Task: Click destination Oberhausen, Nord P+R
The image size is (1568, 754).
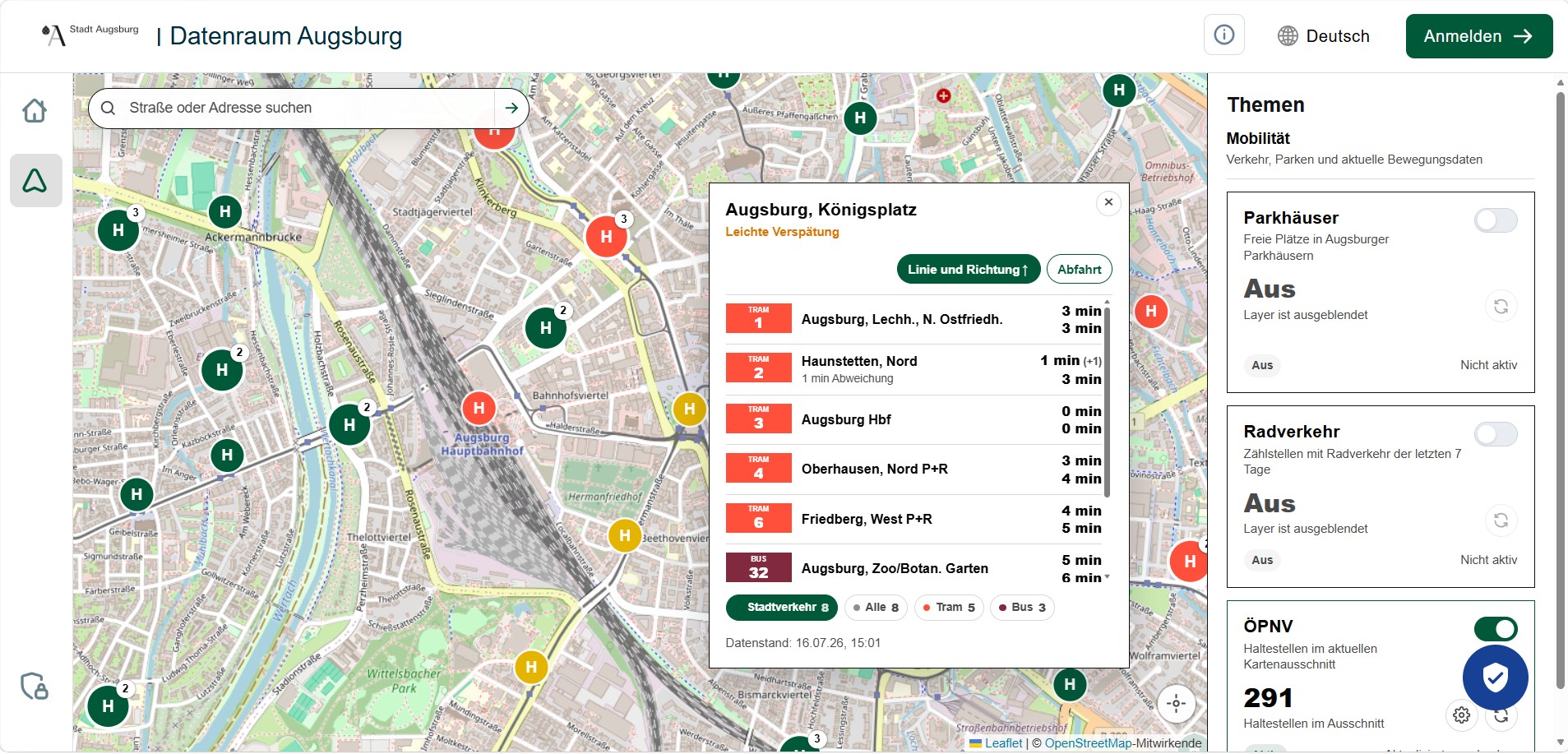Action: [x=874, y=469]
